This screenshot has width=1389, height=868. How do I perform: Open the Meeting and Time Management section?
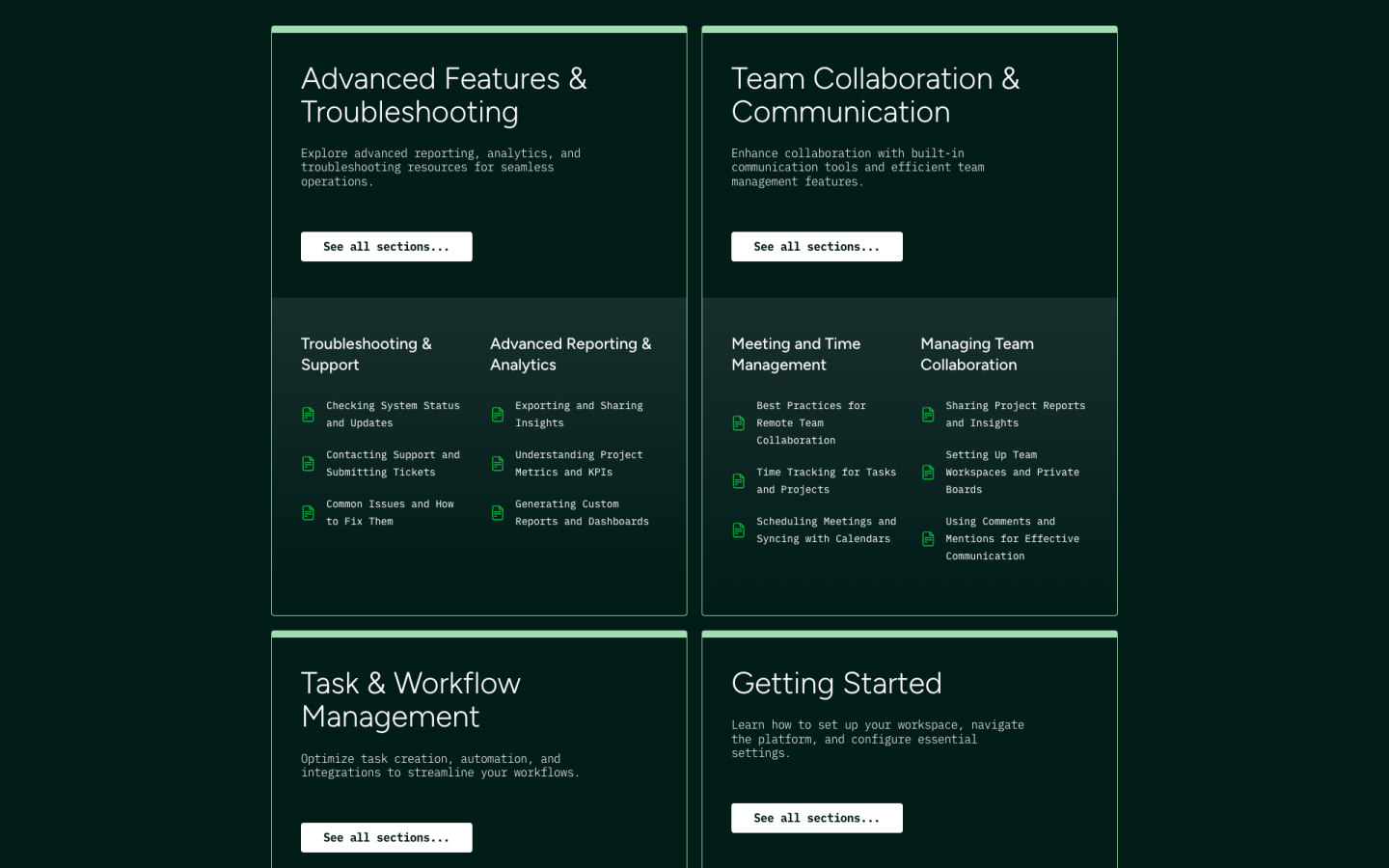(795, 354)
